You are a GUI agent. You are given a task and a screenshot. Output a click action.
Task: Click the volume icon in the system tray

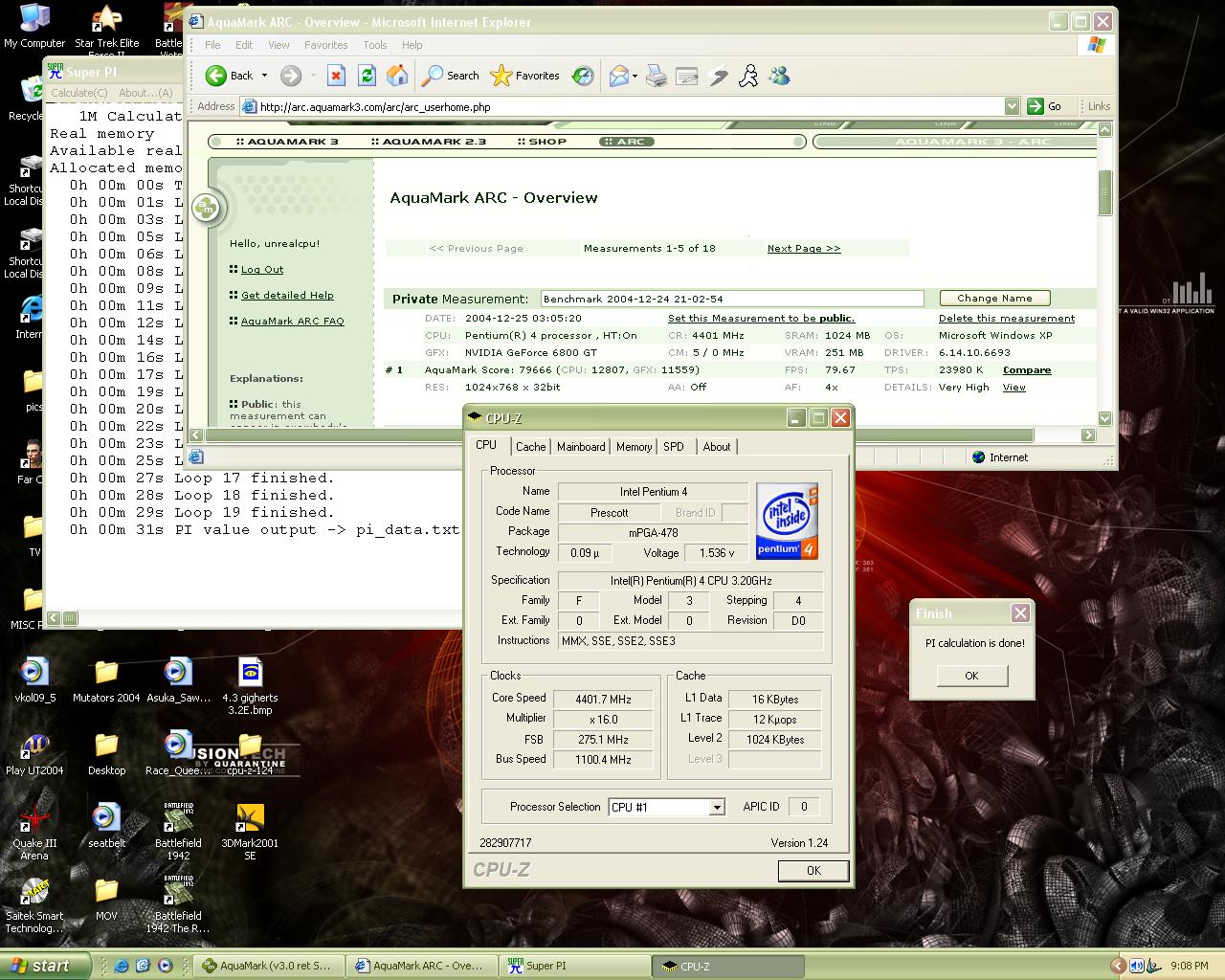[1137, 966]
